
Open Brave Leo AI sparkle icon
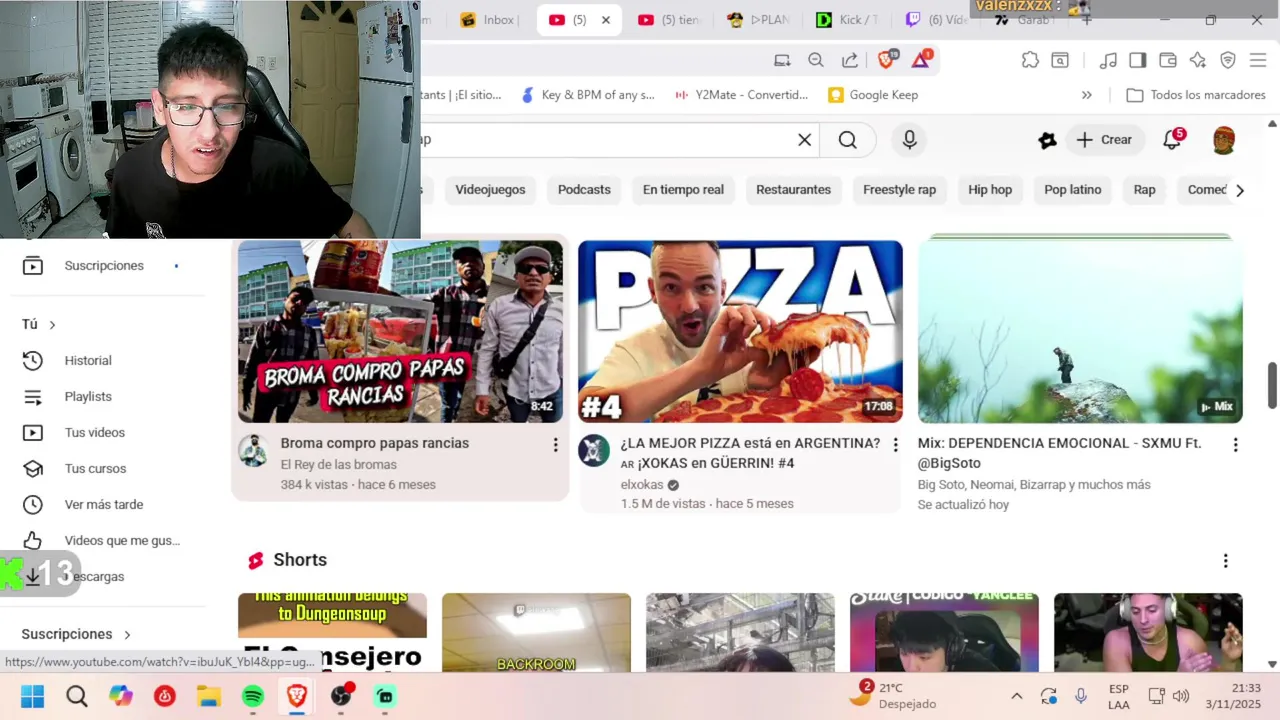(1198, 60)
